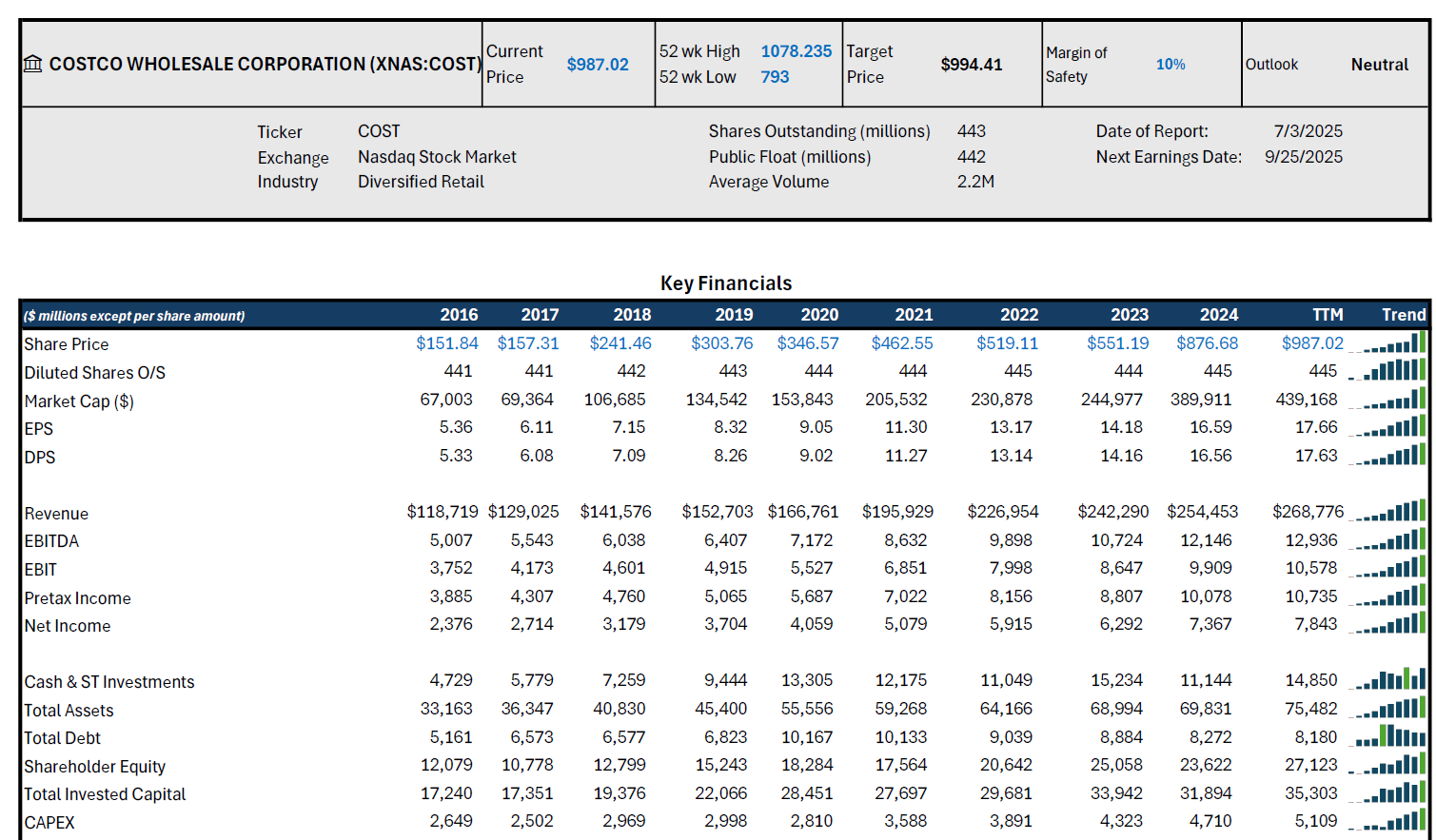Click the 52 wk High value 1078.235
This screenshot has width=1436, height=840.
(x=797, y=51)
